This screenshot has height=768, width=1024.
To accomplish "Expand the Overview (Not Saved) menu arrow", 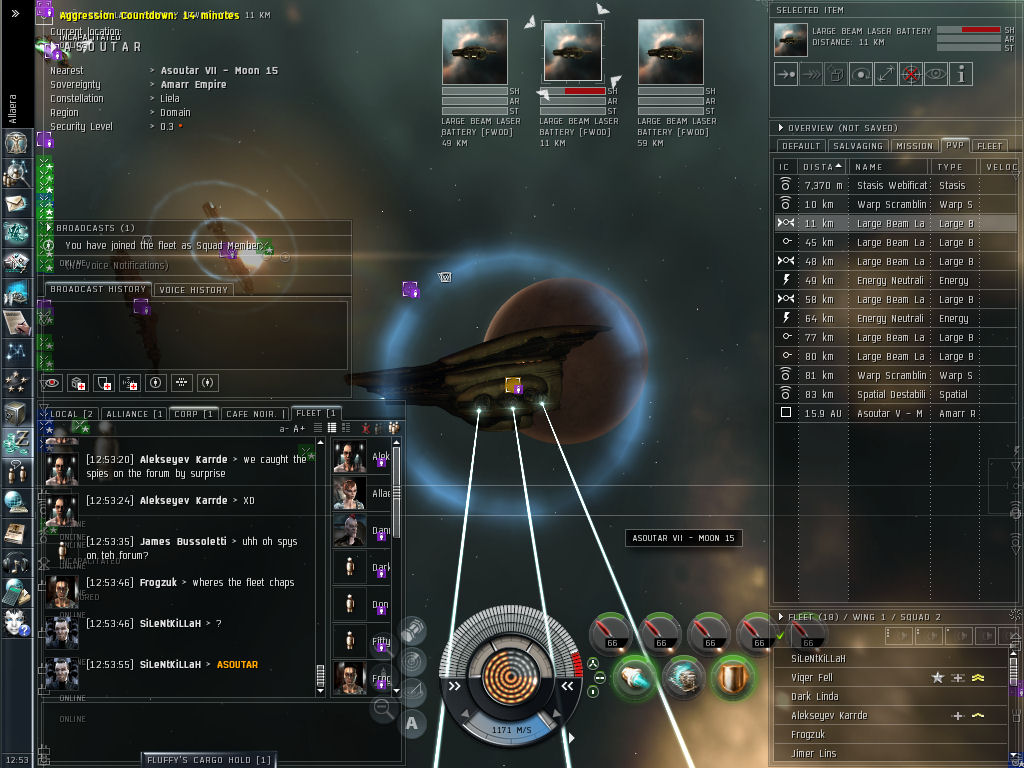I will pyautogui.click(x=781, y=128).
